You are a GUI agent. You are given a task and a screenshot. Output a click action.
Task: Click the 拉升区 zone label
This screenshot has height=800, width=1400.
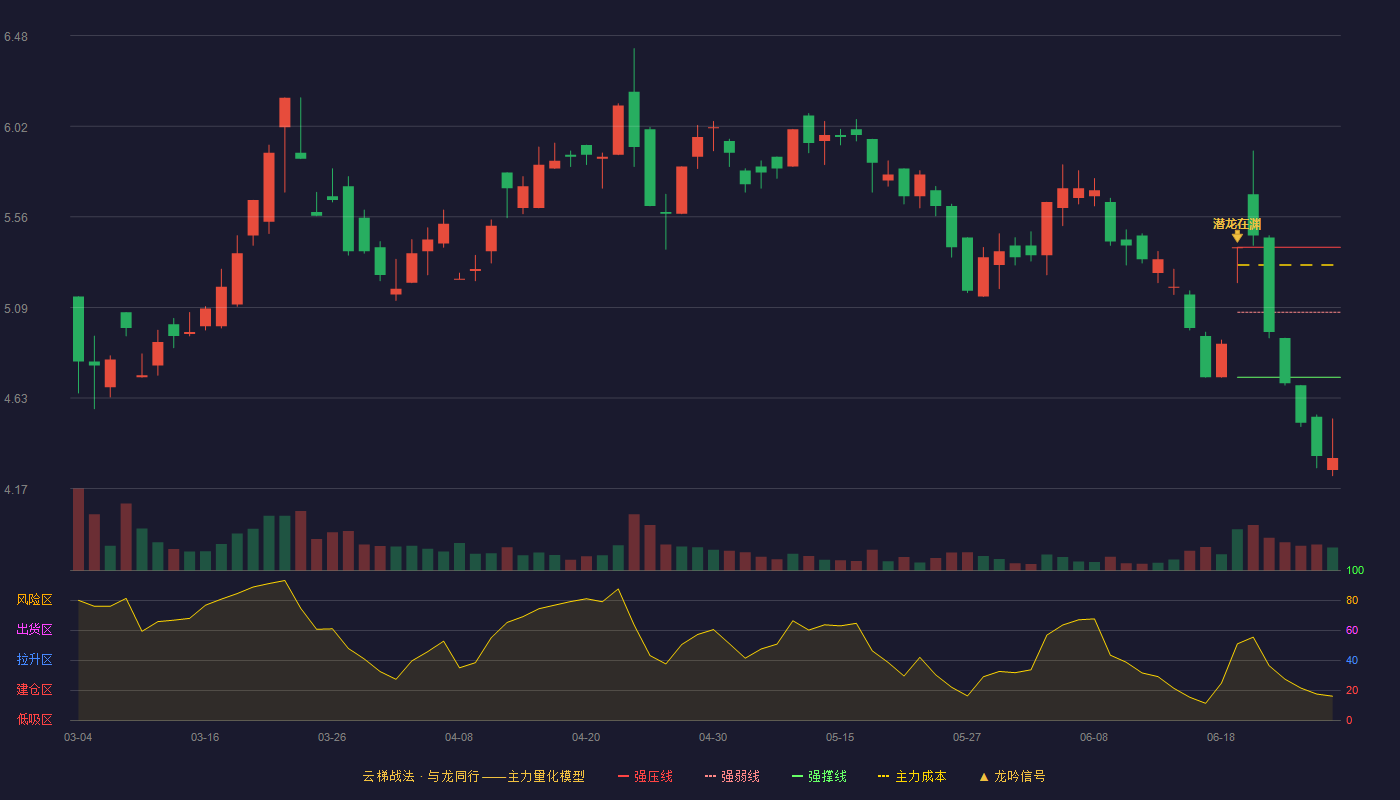(34, 660)
